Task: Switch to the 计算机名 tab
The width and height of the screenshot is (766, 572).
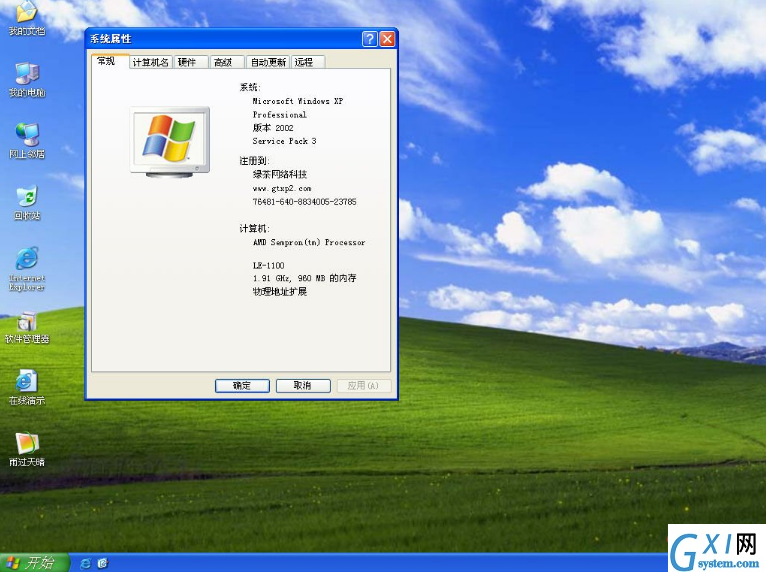Action: coord(150,62)
